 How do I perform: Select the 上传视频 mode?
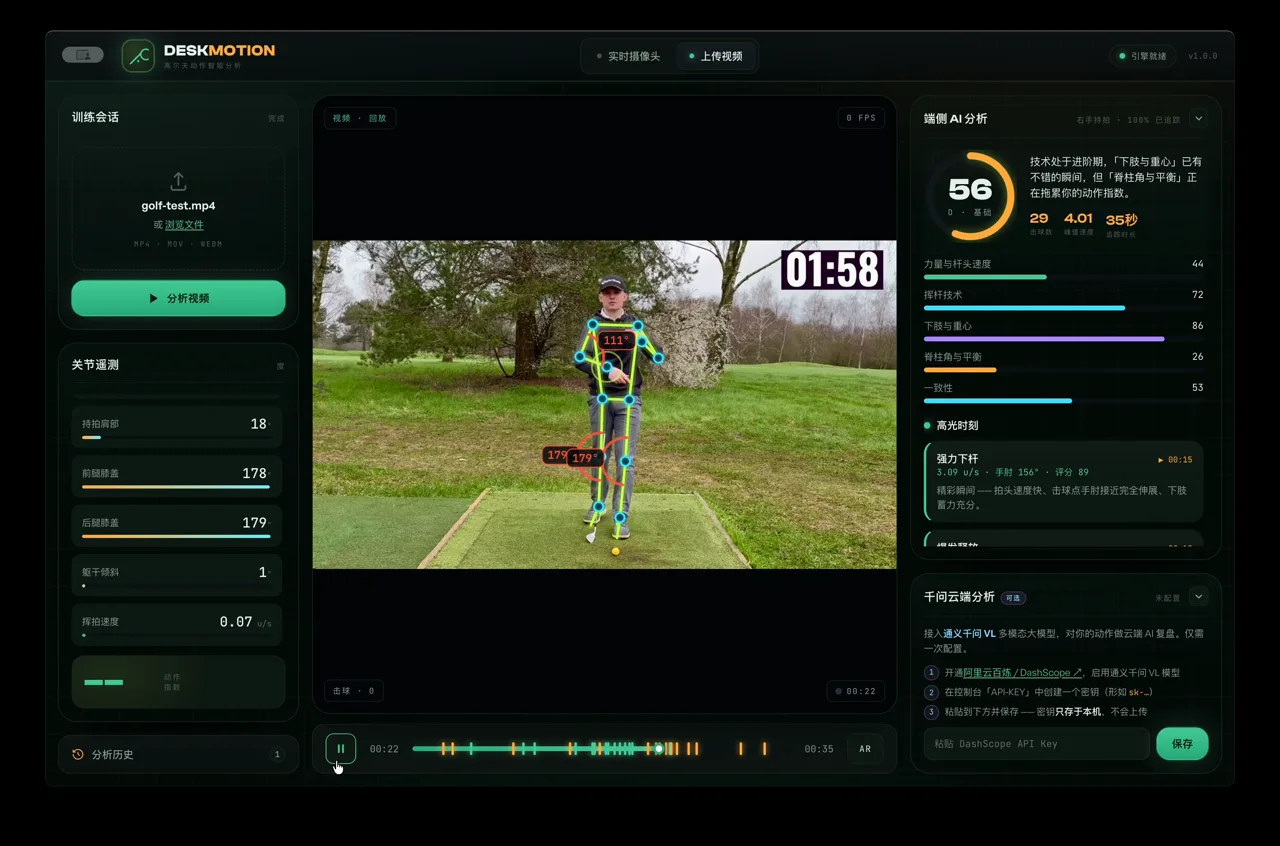[x=715, y=56]
